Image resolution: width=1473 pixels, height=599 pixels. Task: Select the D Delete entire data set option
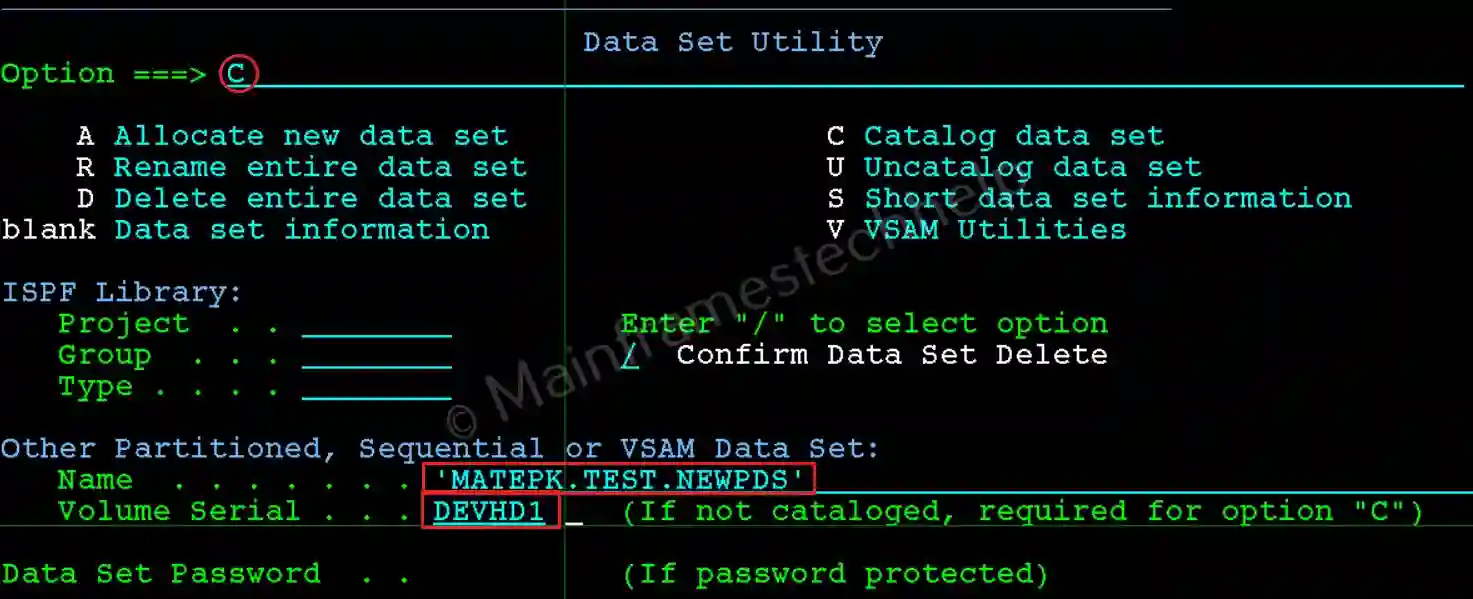click(x=305, y=198)
